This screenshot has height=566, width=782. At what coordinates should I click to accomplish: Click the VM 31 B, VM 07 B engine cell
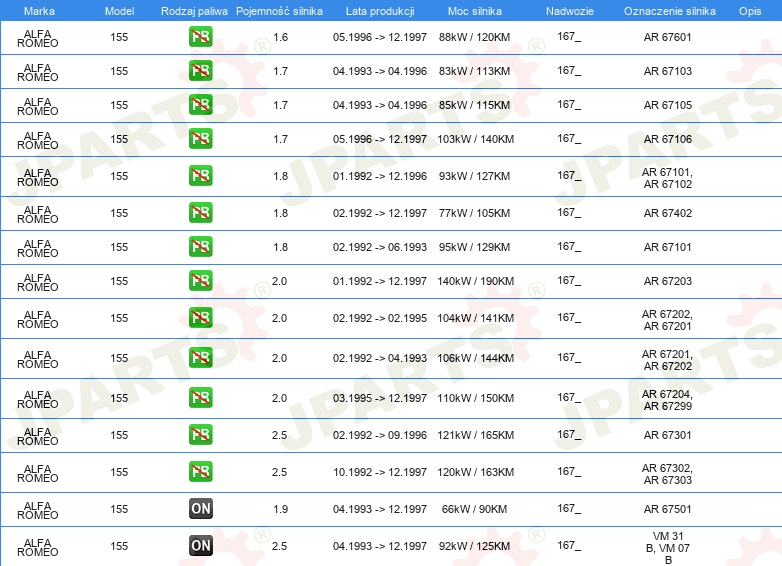668,548
